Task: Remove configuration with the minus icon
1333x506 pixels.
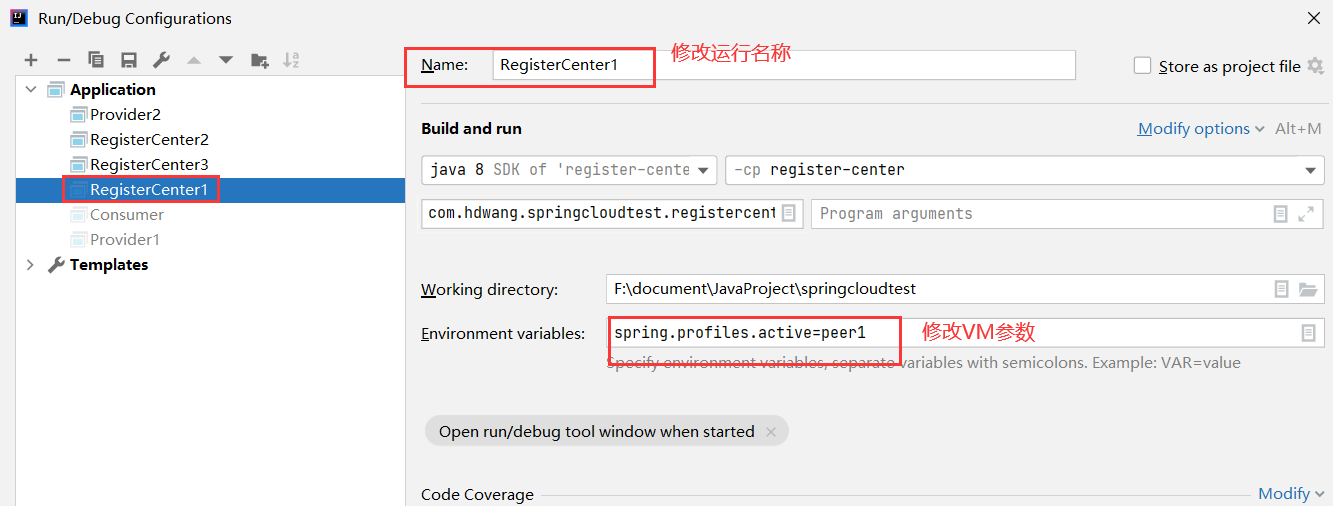Action: 63,60
